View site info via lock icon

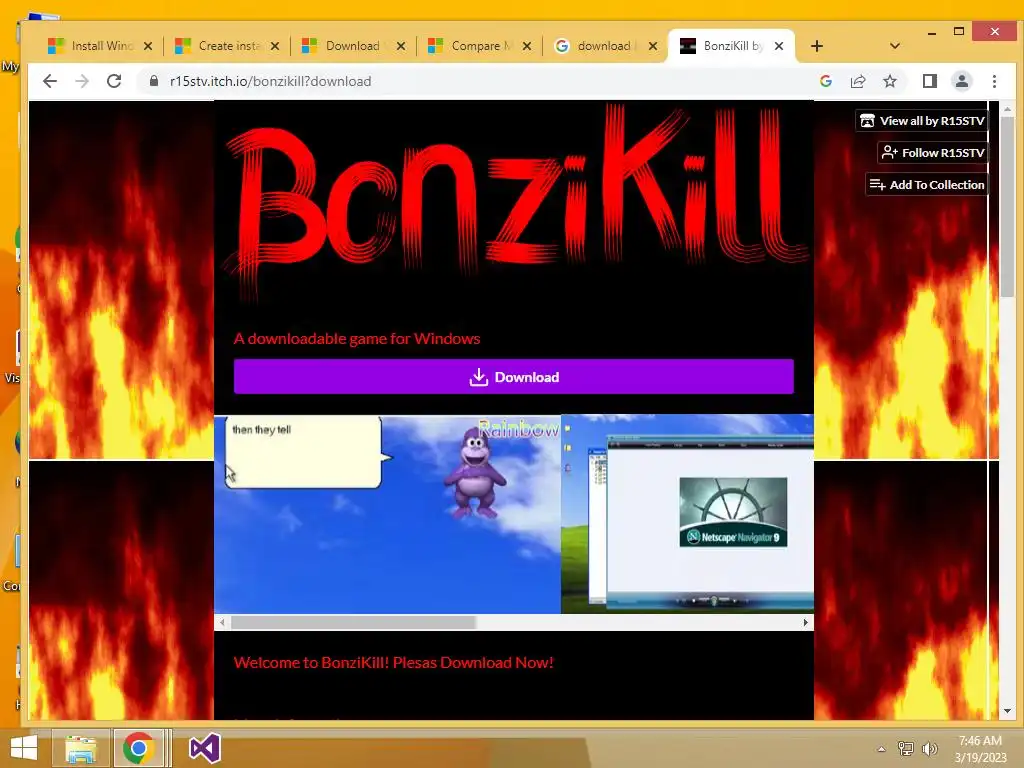(x=154, y=81)
